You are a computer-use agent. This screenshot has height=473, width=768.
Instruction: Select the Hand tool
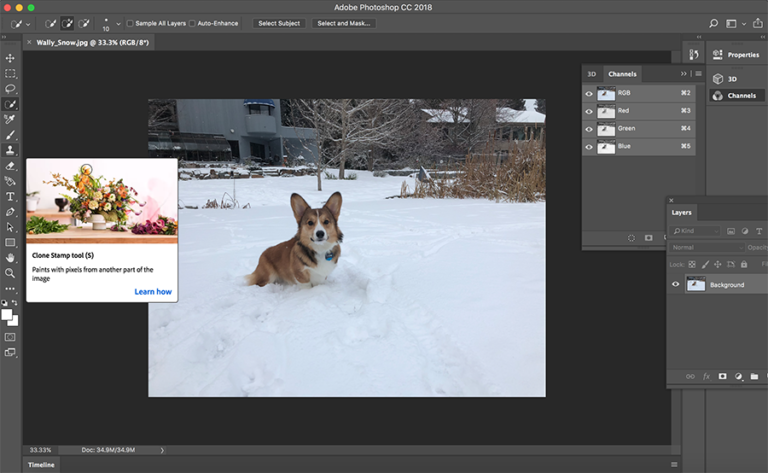click(x=10, y=258)
